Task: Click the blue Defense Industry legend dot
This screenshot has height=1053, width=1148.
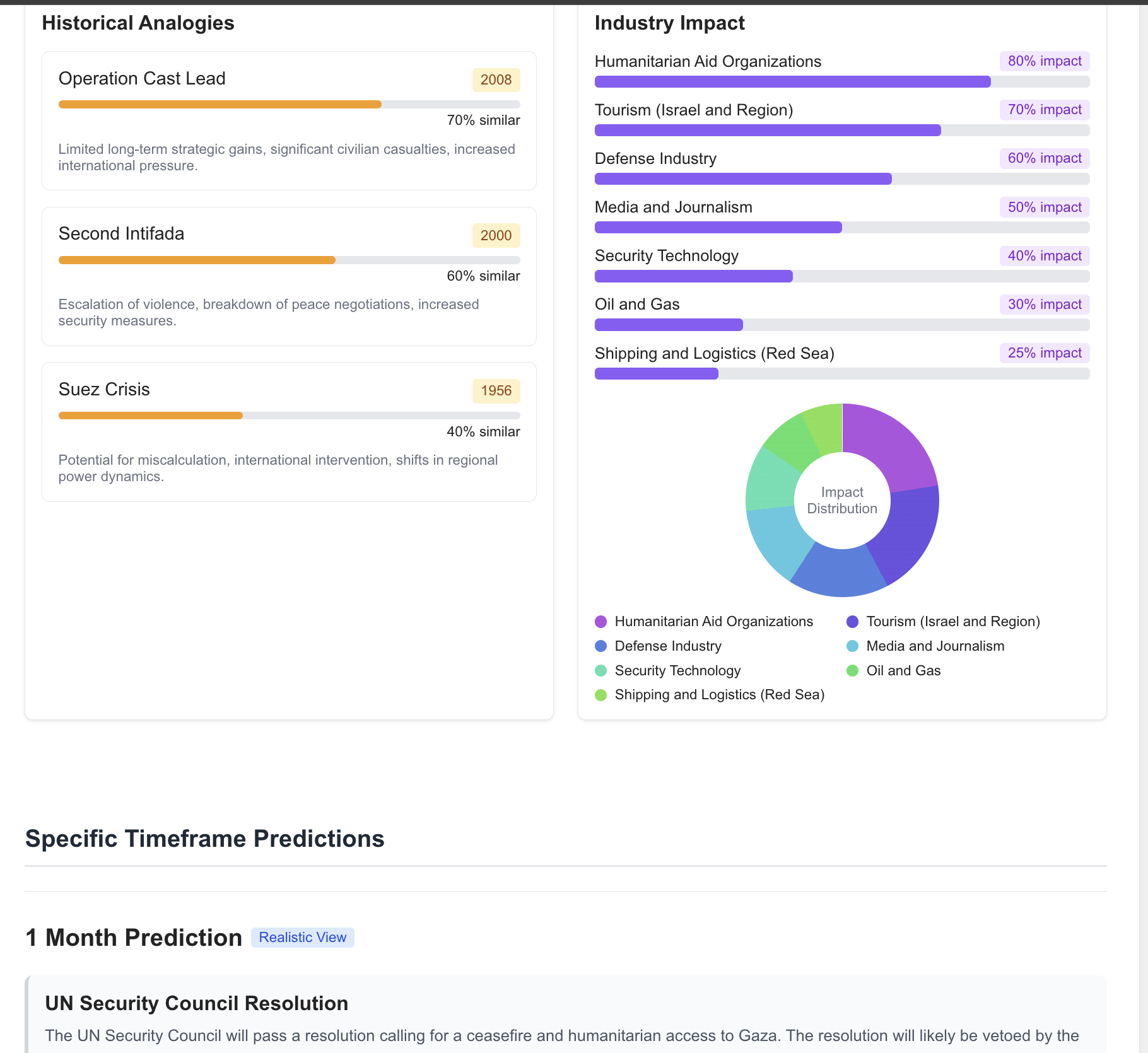Action: click(600, 646)
